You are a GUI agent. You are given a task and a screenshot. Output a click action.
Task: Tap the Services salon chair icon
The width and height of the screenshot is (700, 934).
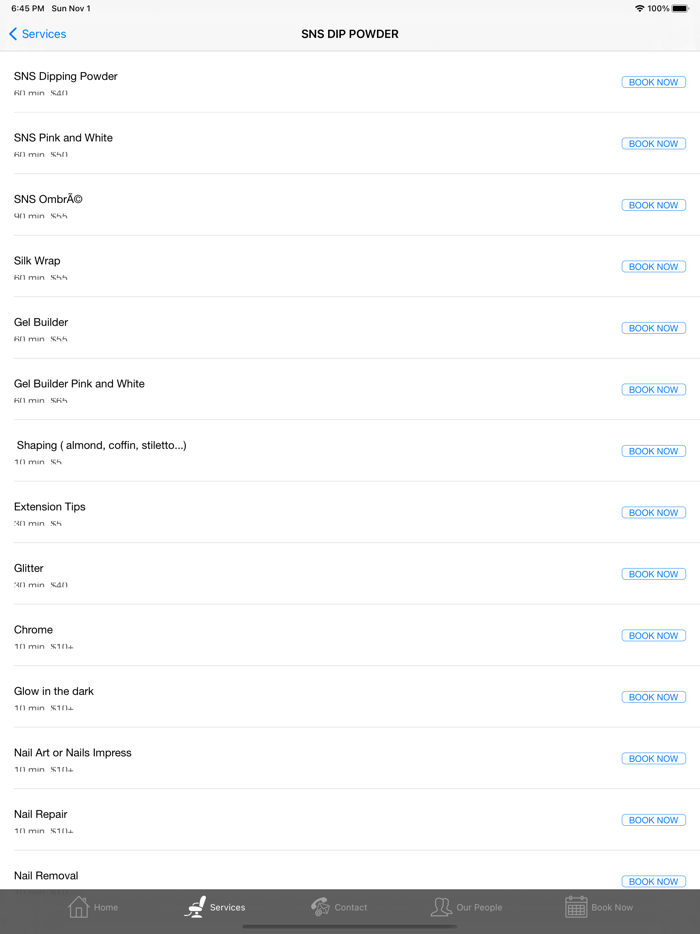(196, 907)
